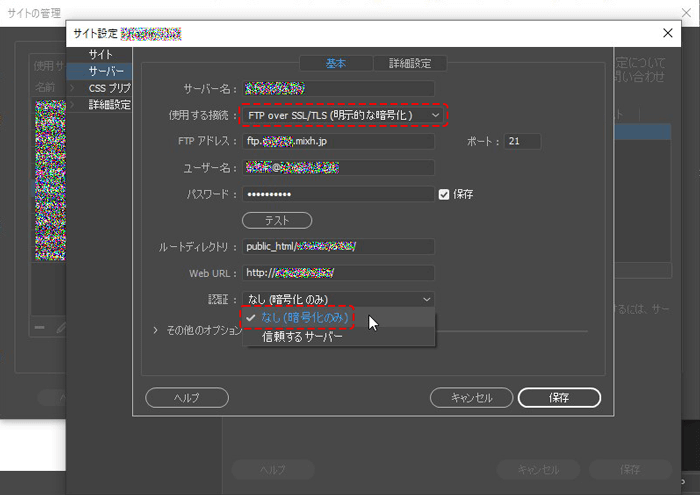This screenshot has width=700, height=495.
Task: Open the 使用する接続 dropdown
Action: point(343,115)
